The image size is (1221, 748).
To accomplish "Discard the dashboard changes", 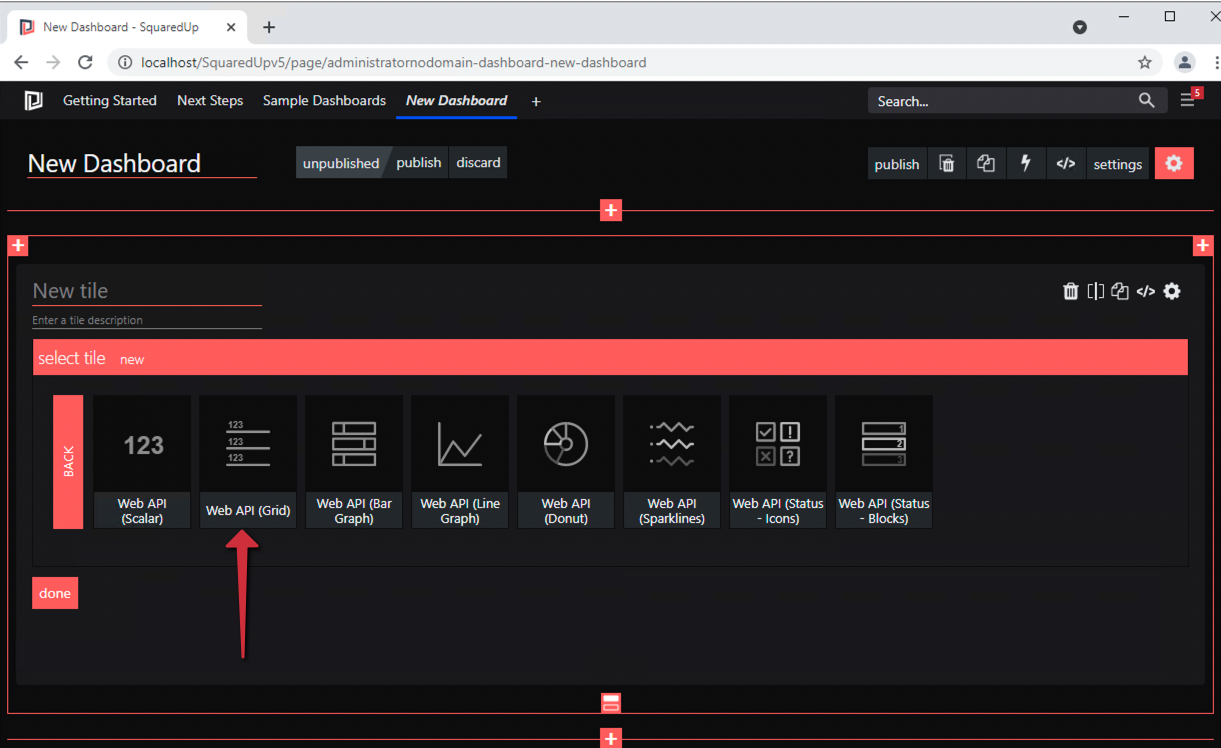I will tap(478, 162).
